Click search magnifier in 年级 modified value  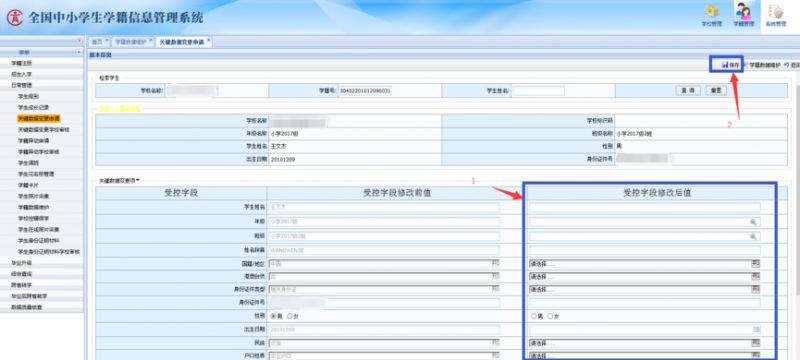753,222
